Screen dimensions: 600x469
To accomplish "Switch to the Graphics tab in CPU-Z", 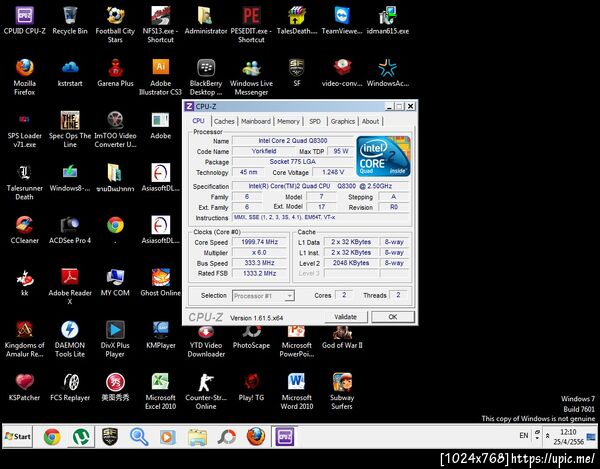I will [x=342, y=121].
